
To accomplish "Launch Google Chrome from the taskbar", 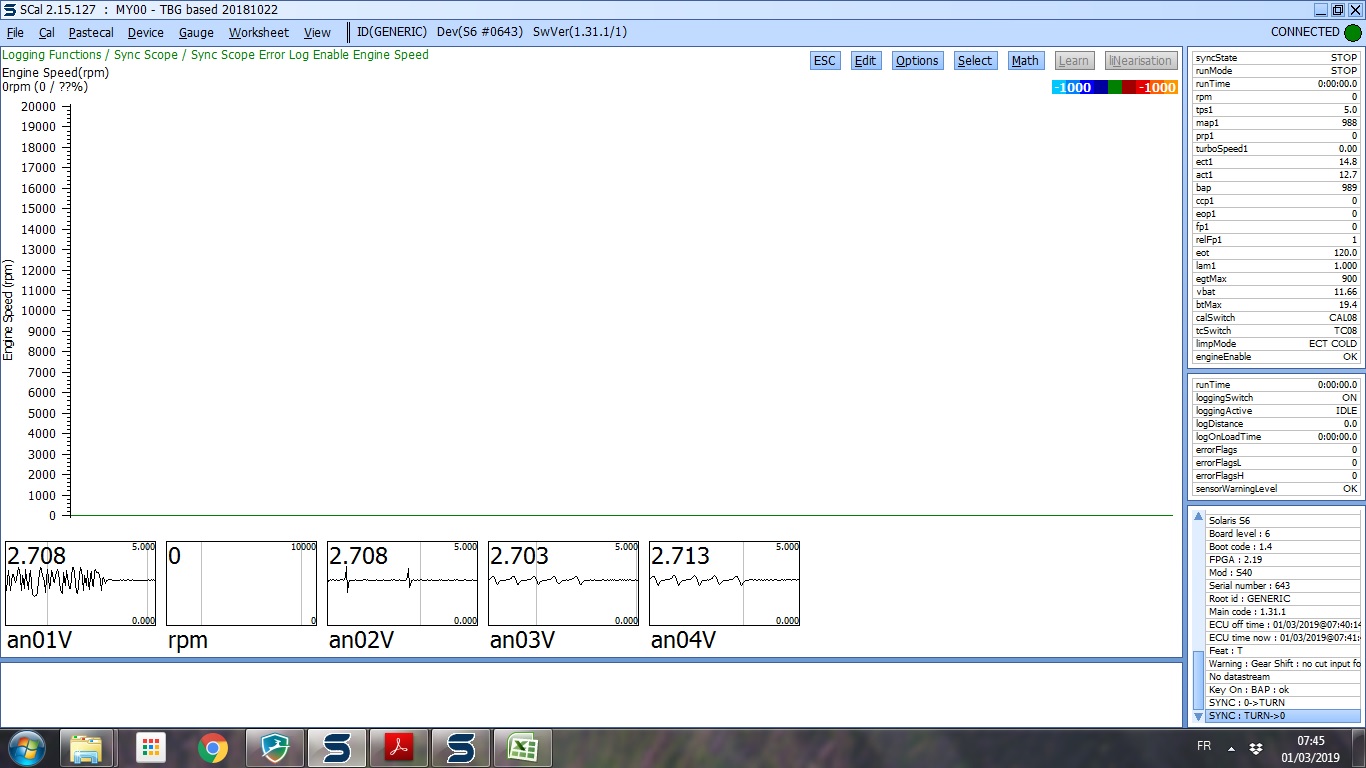I will [212, 748].
